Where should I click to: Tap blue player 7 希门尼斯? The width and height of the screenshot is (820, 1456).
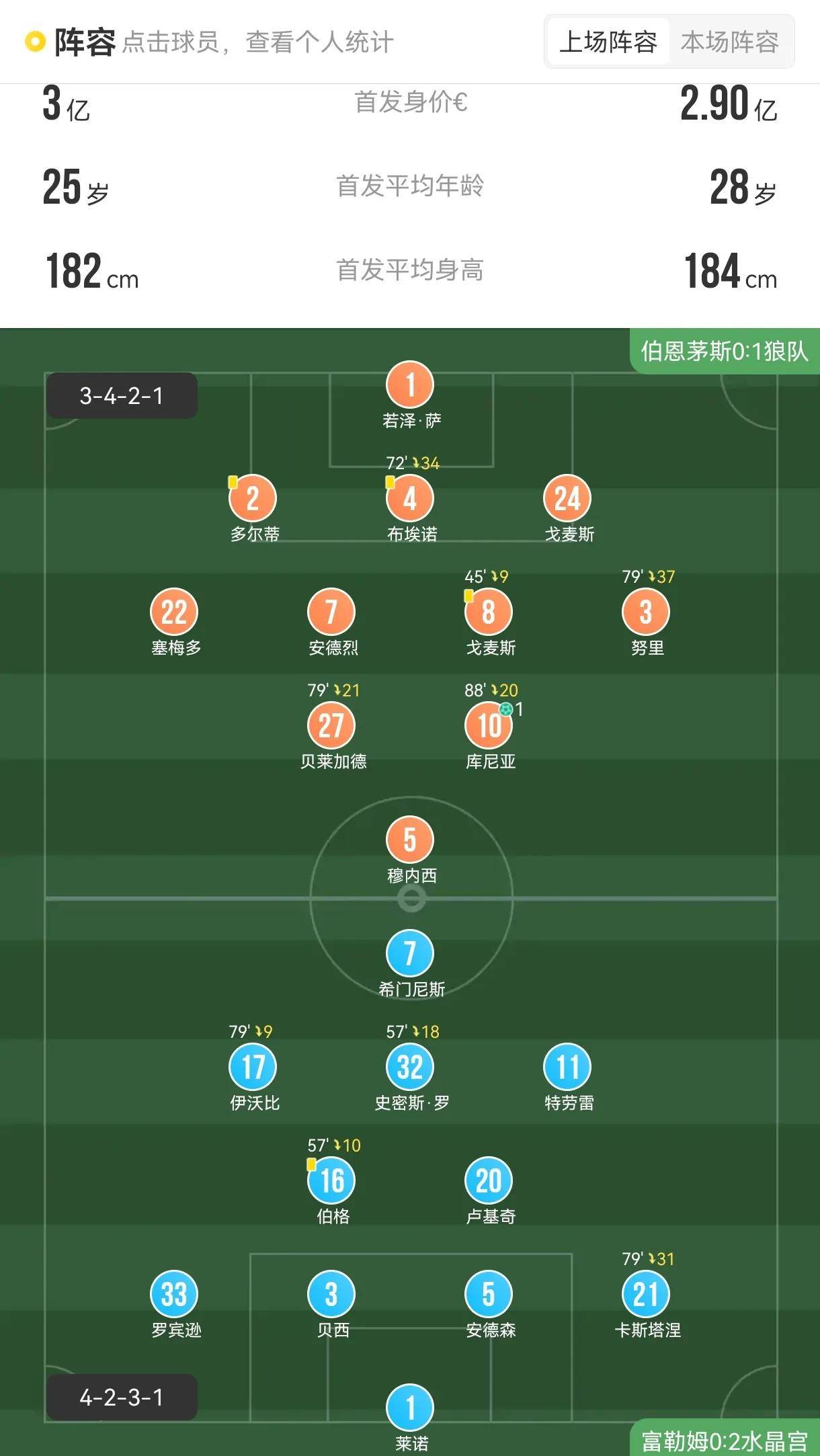coord(410,953)
